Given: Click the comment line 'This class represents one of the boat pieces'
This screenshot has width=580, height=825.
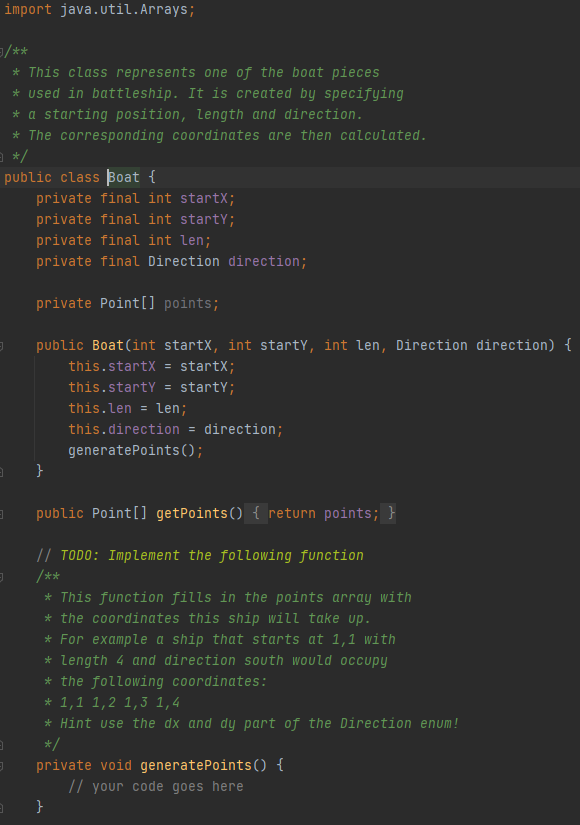Looking at the screenshot, I should click(x=204, y=73).
